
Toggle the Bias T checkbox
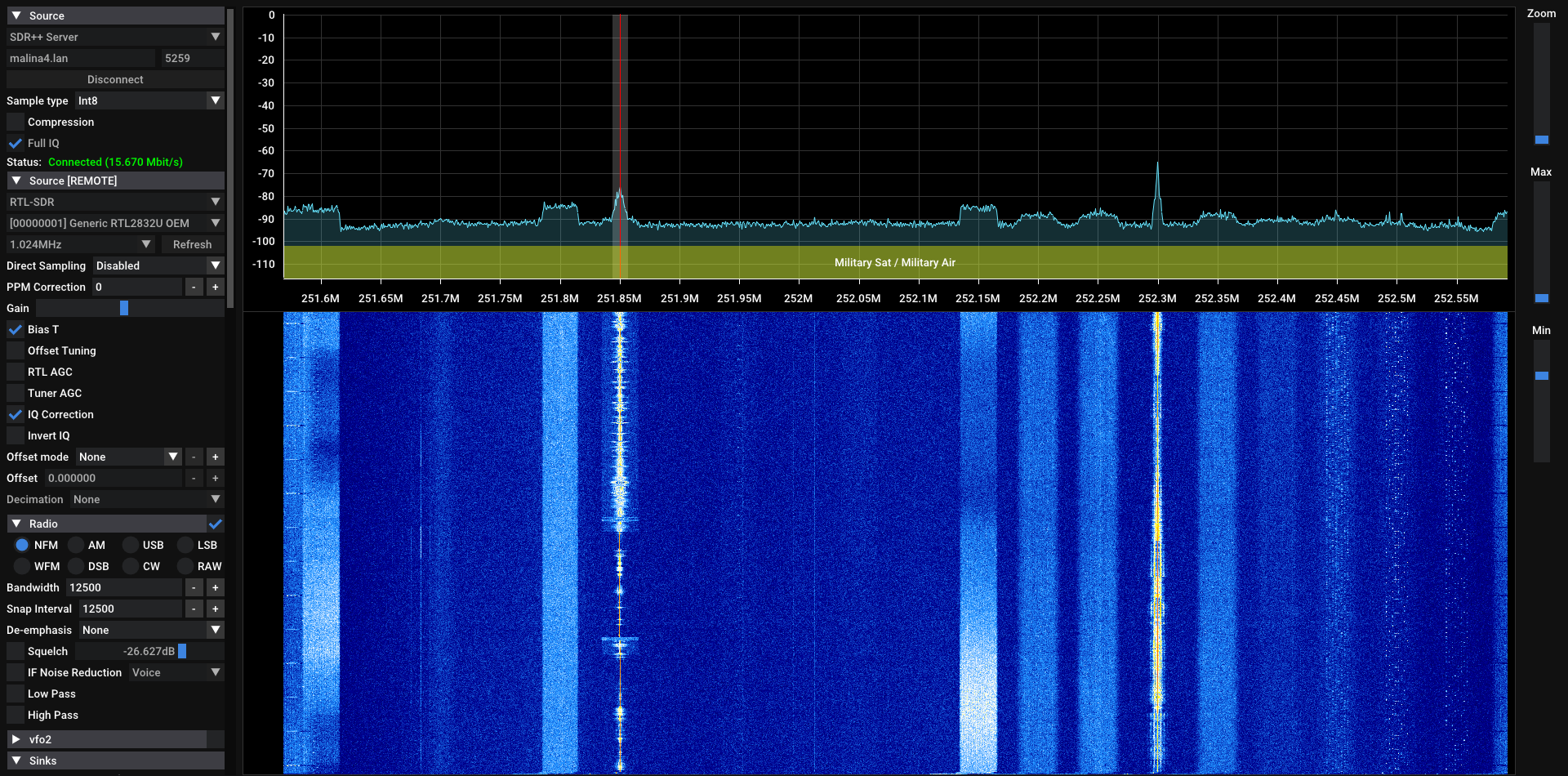coord(16,329)
